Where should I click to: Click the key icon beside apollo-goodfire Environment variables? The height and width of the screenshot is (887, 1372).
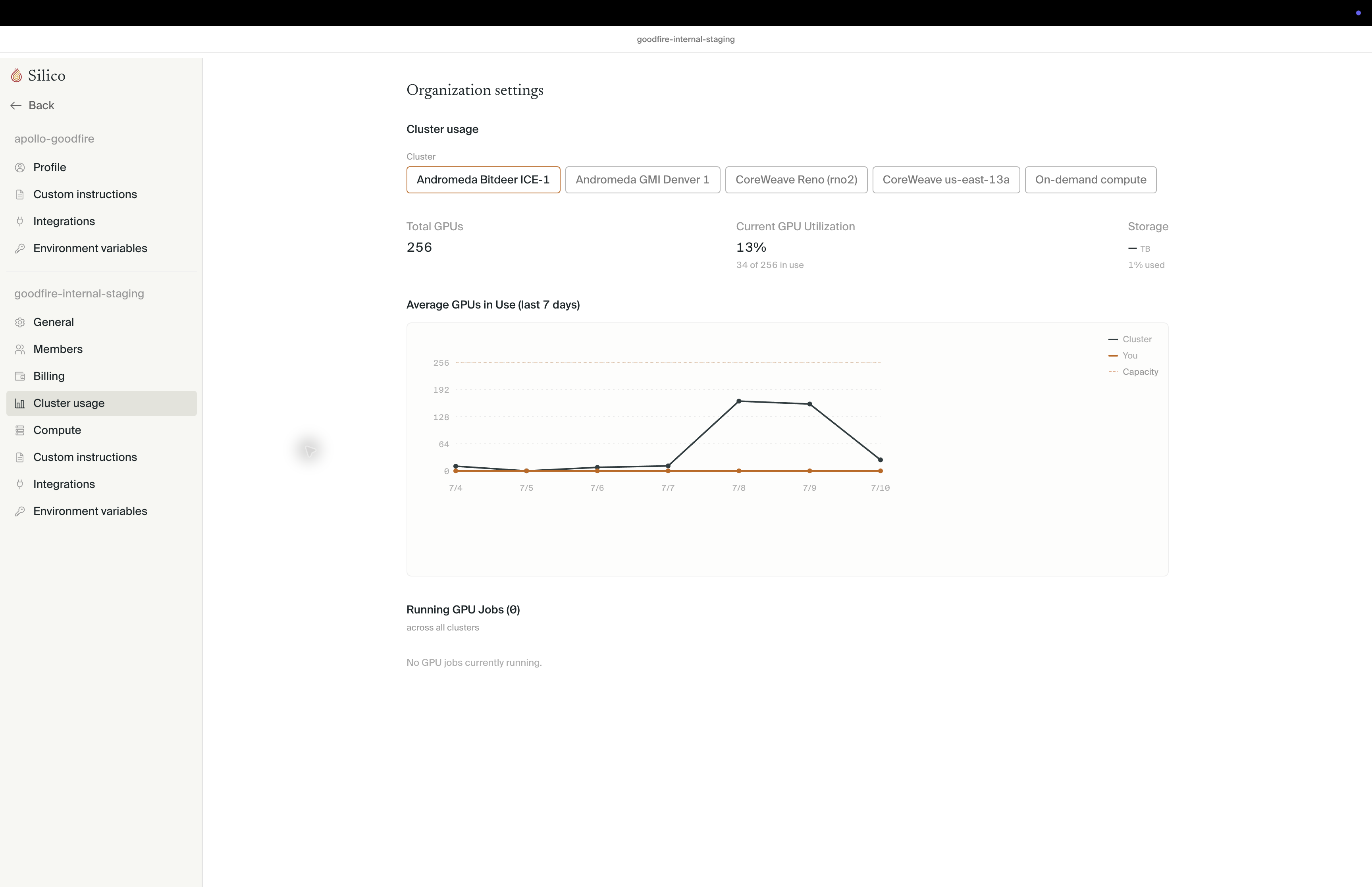(x=20, y=249)
